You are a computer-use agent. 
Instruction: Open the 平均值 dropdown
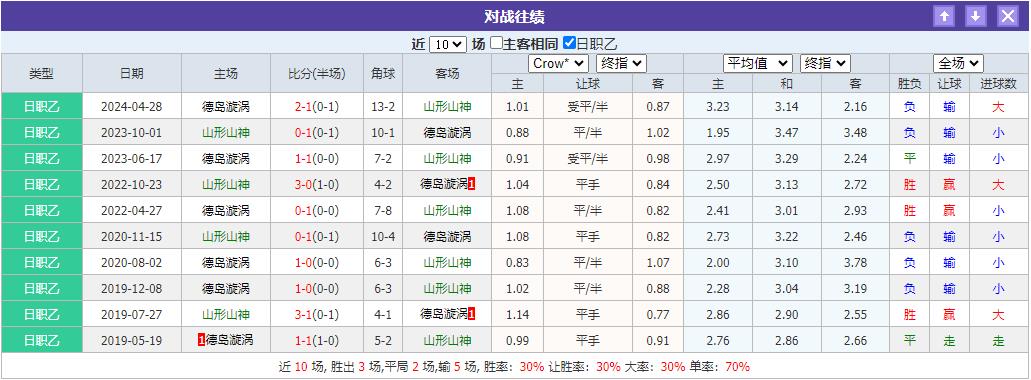757,63
